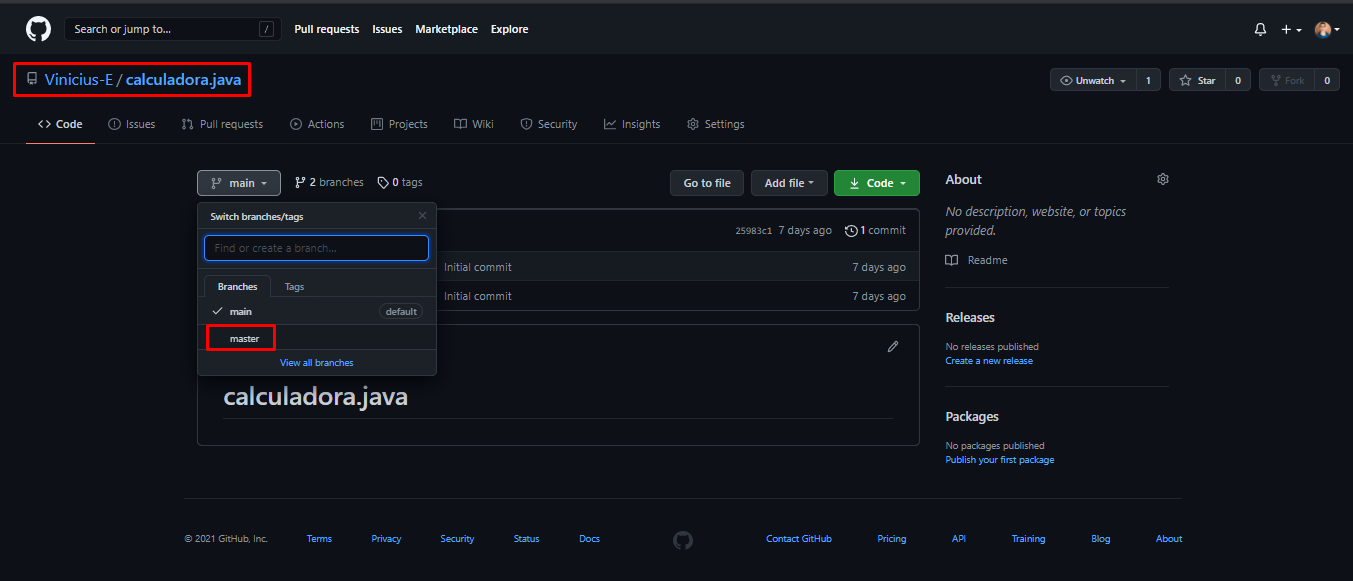1353x581 pixels.
Task: Select the Branches tab in popup
Action: [x=237, y=286]
